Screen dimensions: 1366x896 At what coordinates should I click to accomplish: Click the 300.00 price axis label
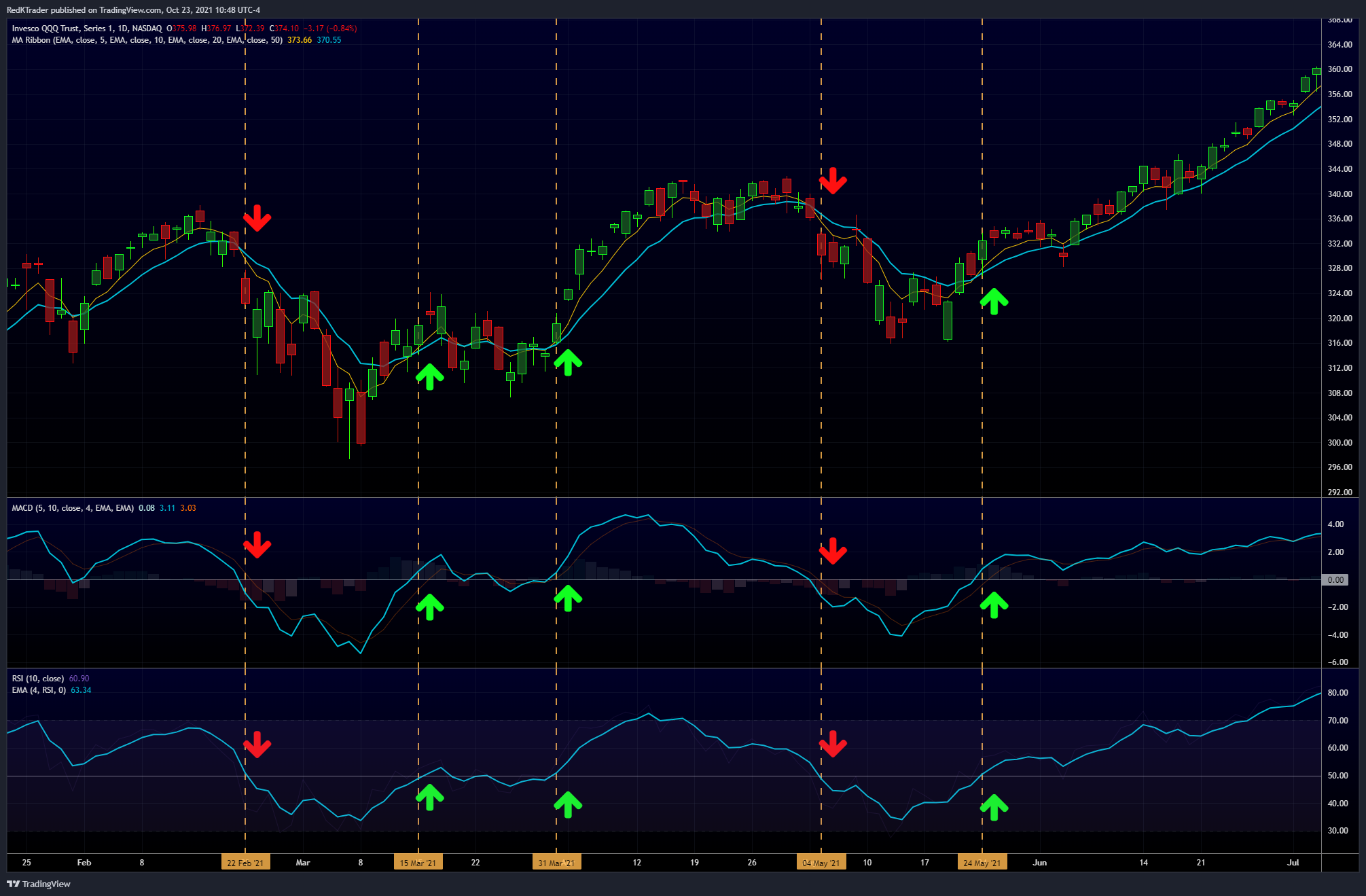(x=1340, y=443)
